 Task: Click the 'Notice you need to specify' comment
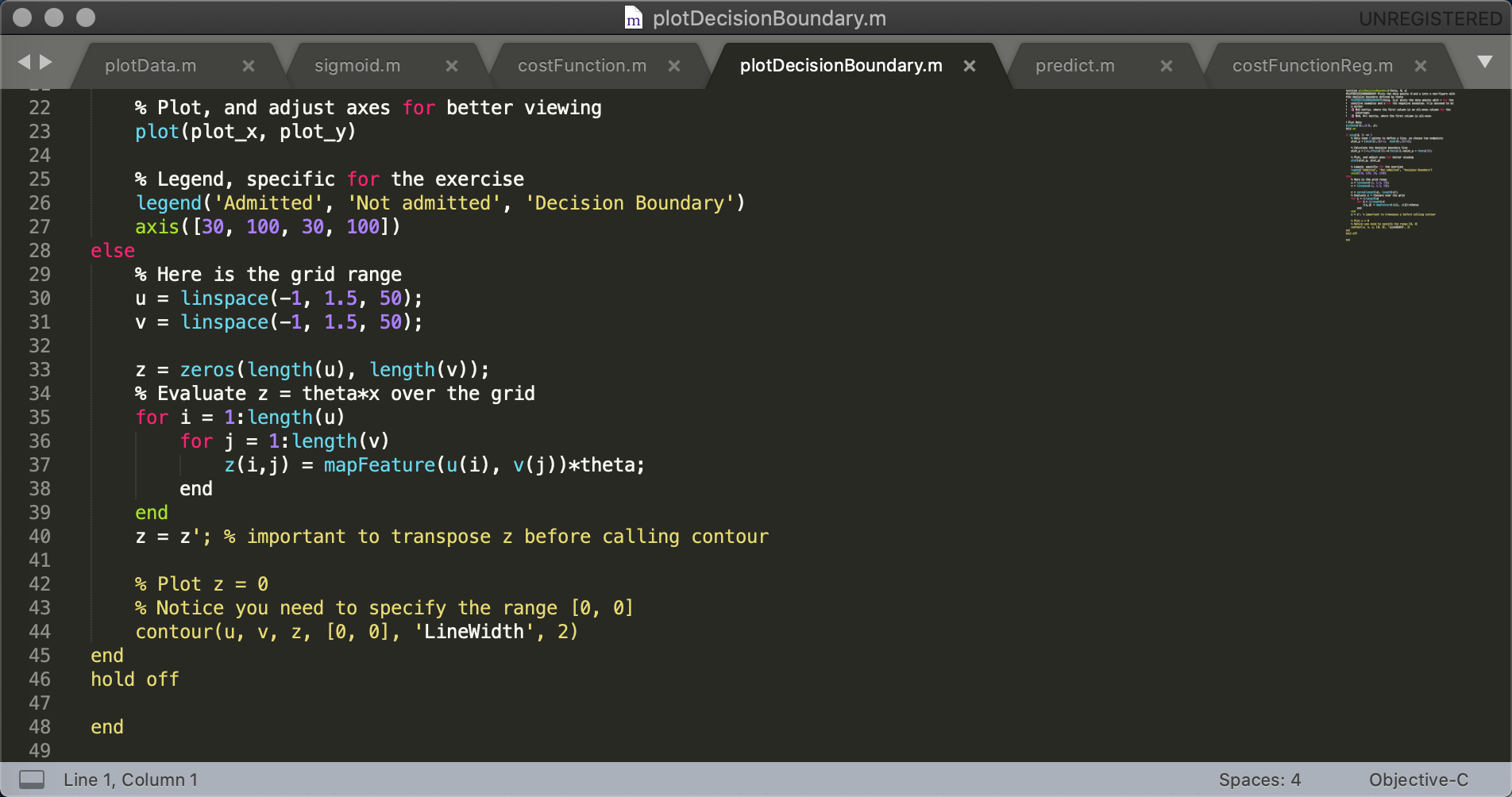[384, 608]
